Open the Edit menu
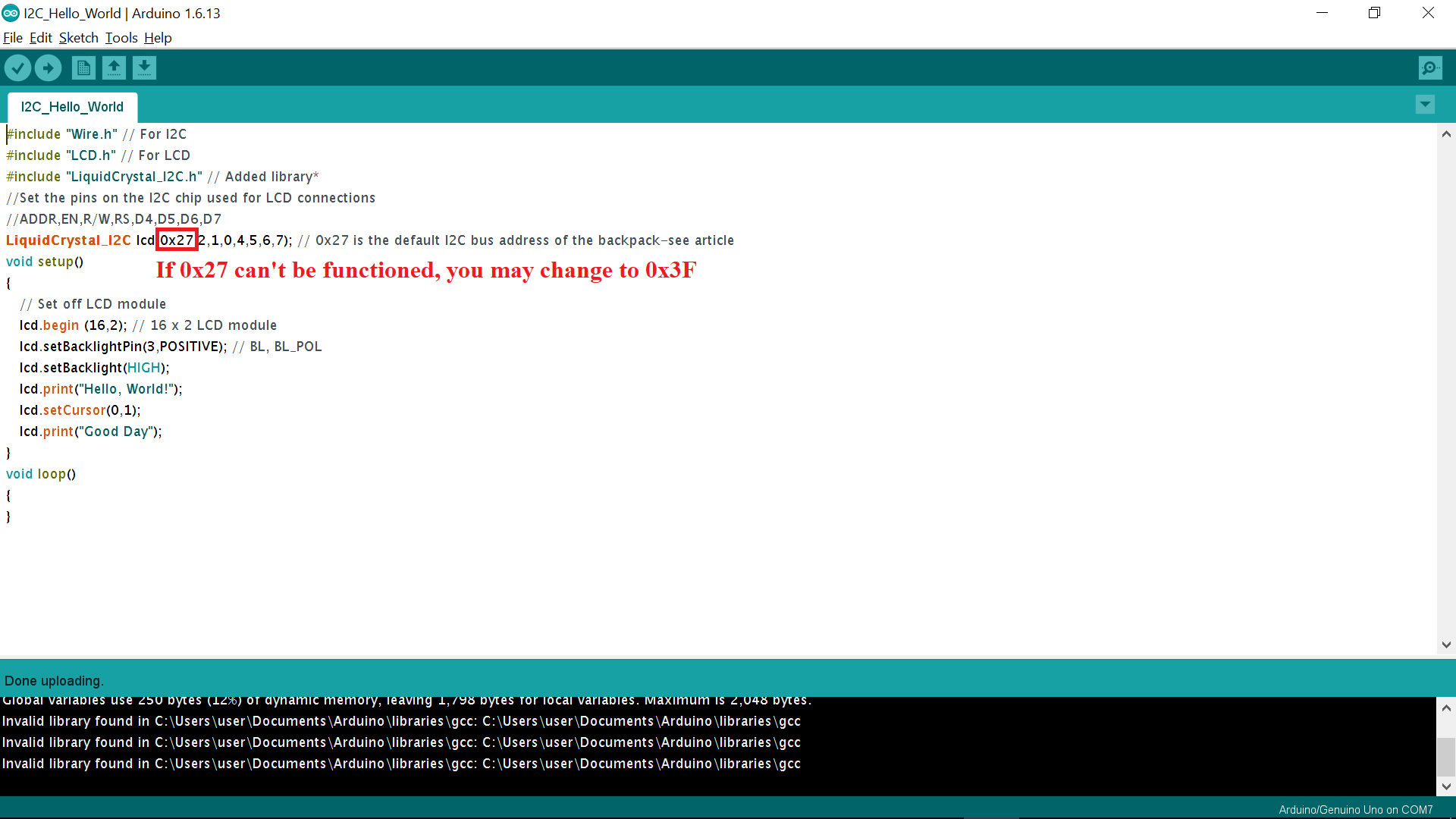Screen dimensions: 1456x819 [x=40, y=38]
